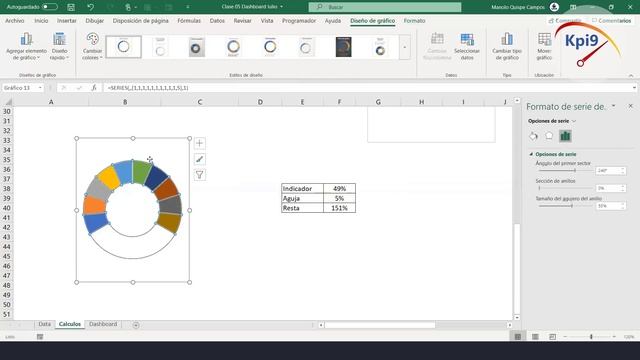Click the Comentarios button
Viewport: 640px width, 360px height.
coord(611,20)
